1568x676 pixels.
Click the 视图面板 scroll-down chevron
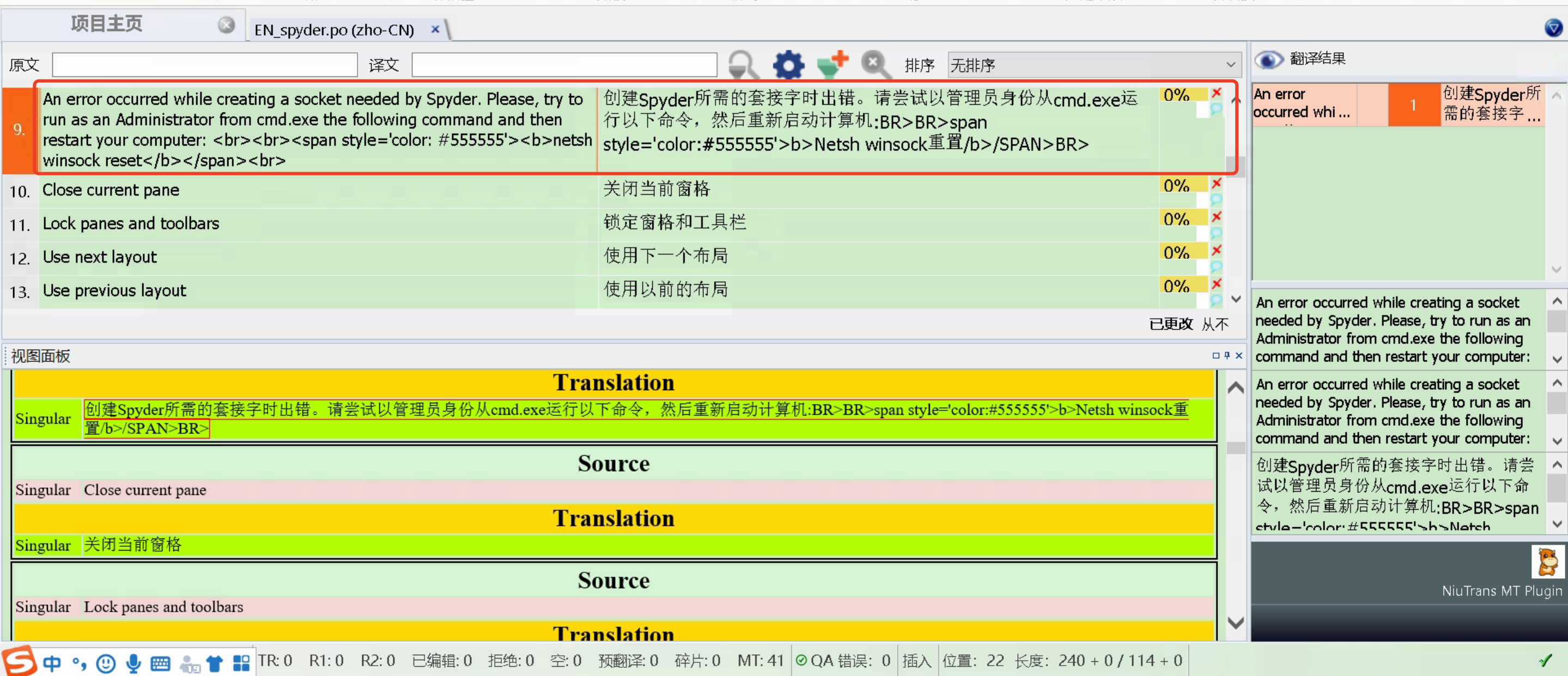tap(1236, 623)
